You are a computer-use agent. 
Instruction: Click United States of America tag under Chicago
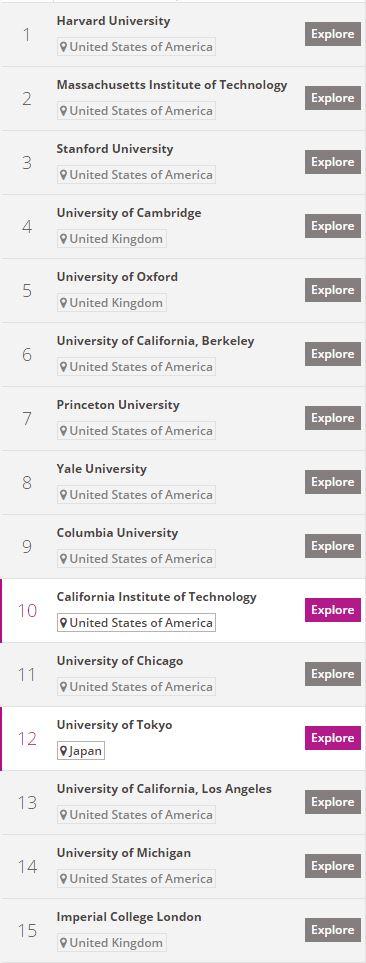coord(136,687)
